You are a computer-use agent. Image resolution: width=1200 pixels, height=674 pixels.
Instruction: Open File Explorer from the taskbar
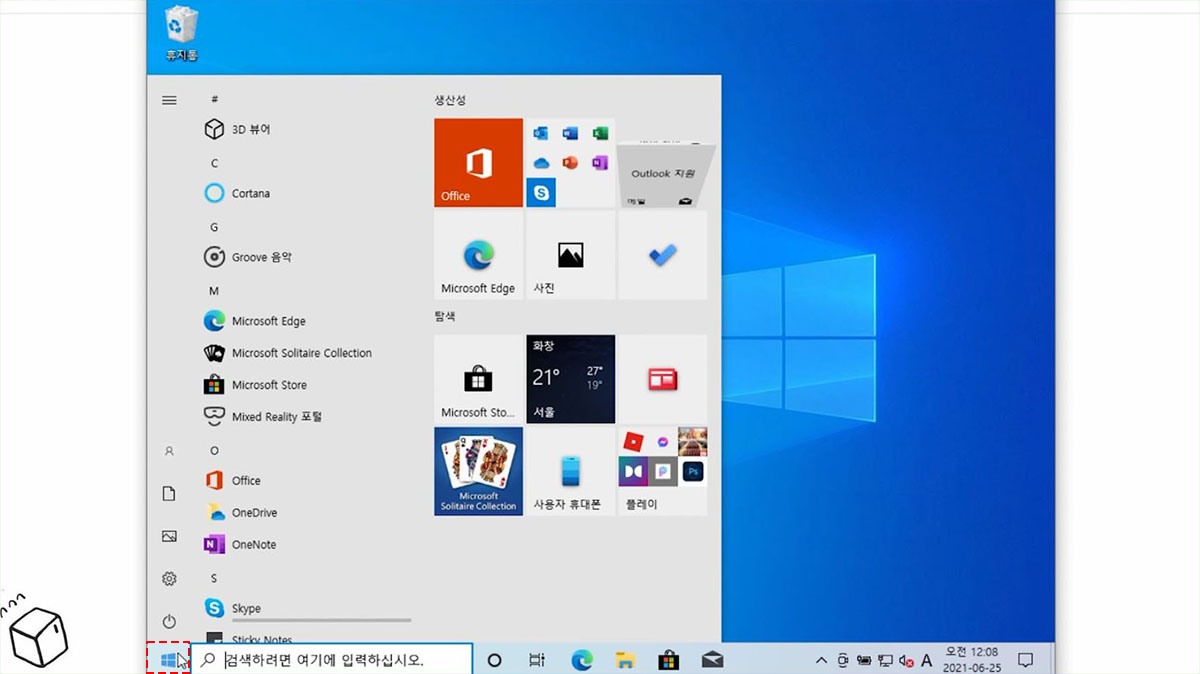pos(625,660)
